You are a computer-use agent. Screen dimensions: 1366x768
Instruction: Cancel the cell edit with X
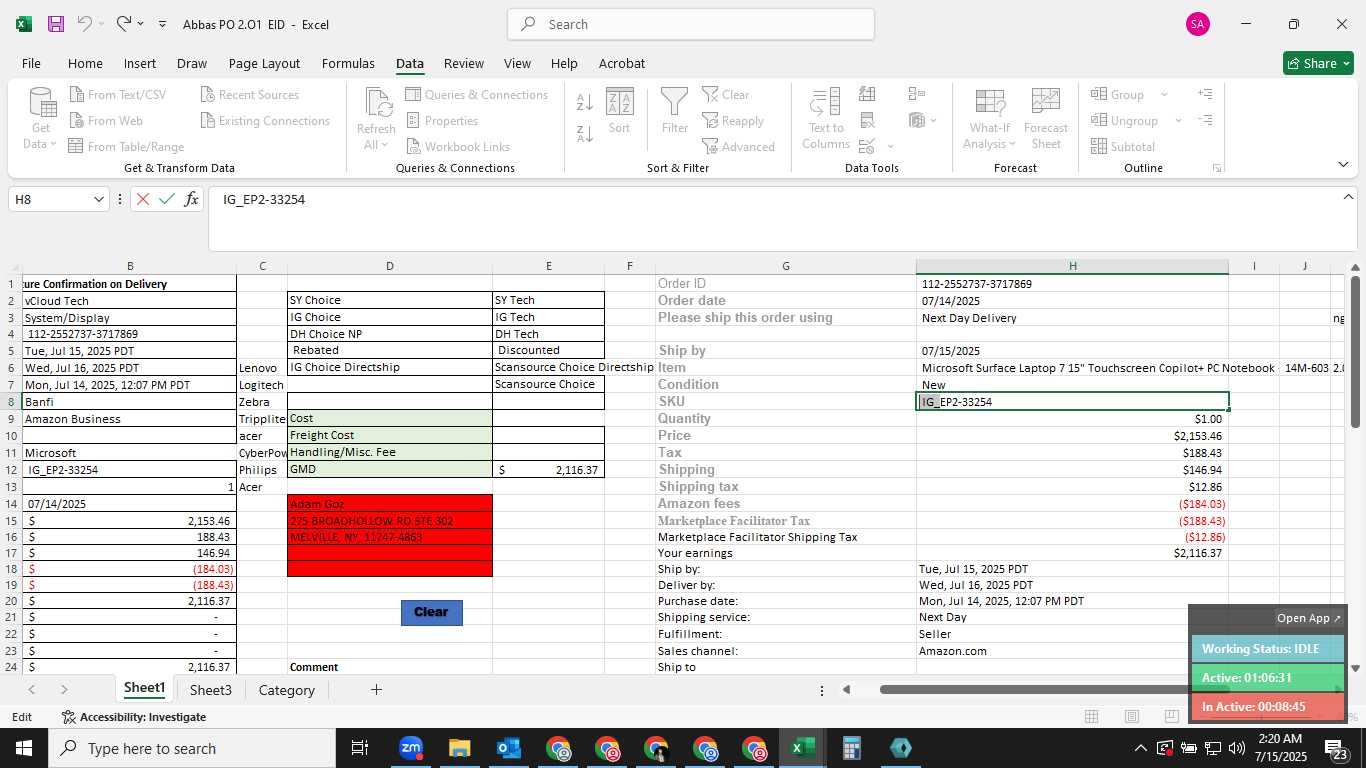pos(143,199)
